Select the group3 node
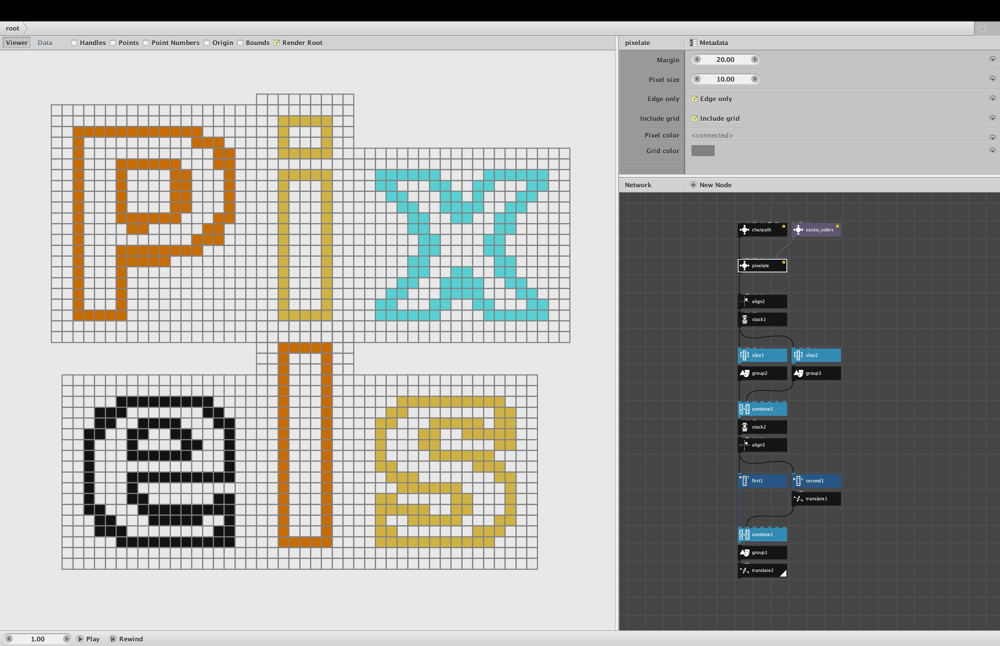 click(816, 373)
